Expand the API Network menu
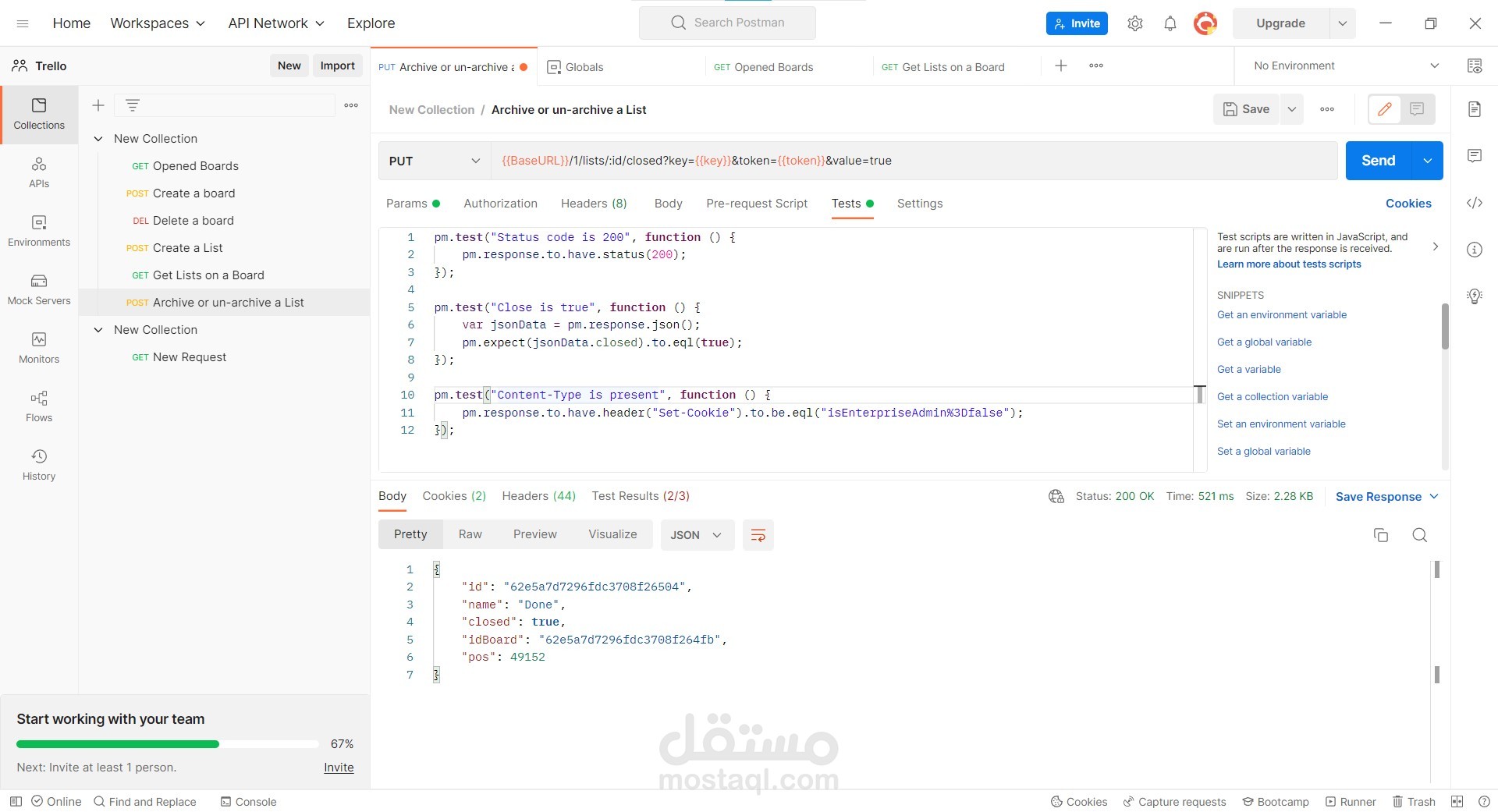The height and width of the screenshot is (812, 1498). [276, 23]
